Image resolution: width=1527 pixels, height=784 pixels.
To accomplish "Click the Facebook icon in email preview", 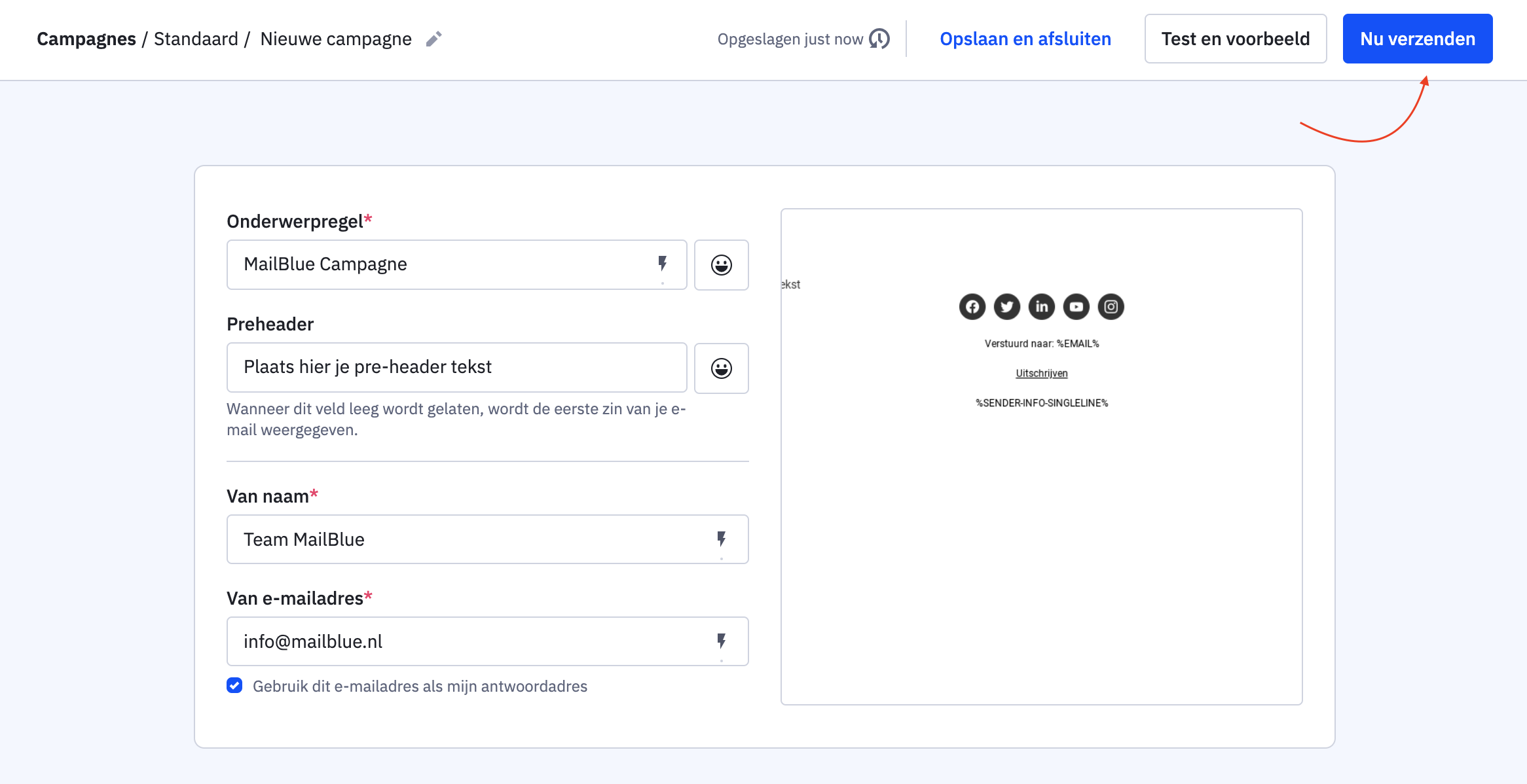I will tap(972, 306).
